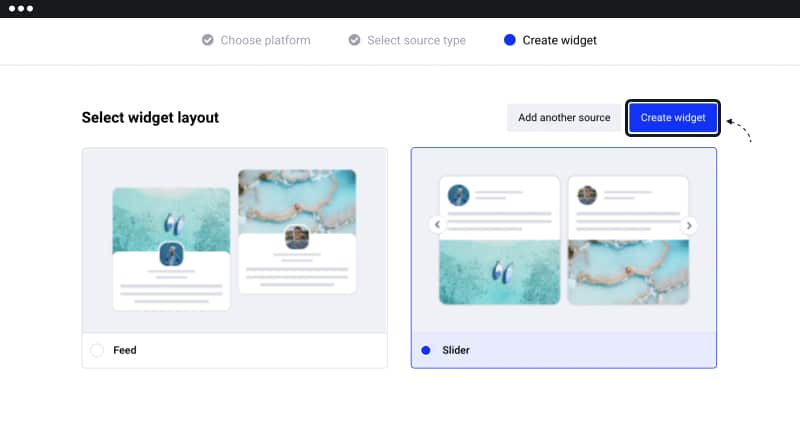
Task: Click the Feed label text
Action: (124, 350)
